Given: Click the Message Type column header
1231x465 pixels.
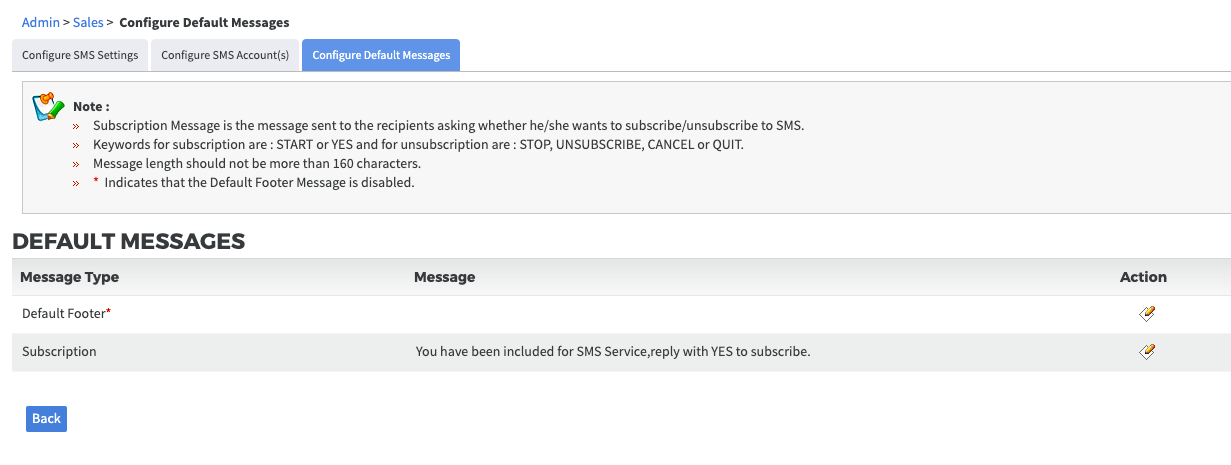Looking at the screenshot, I should tap(69, 277).
